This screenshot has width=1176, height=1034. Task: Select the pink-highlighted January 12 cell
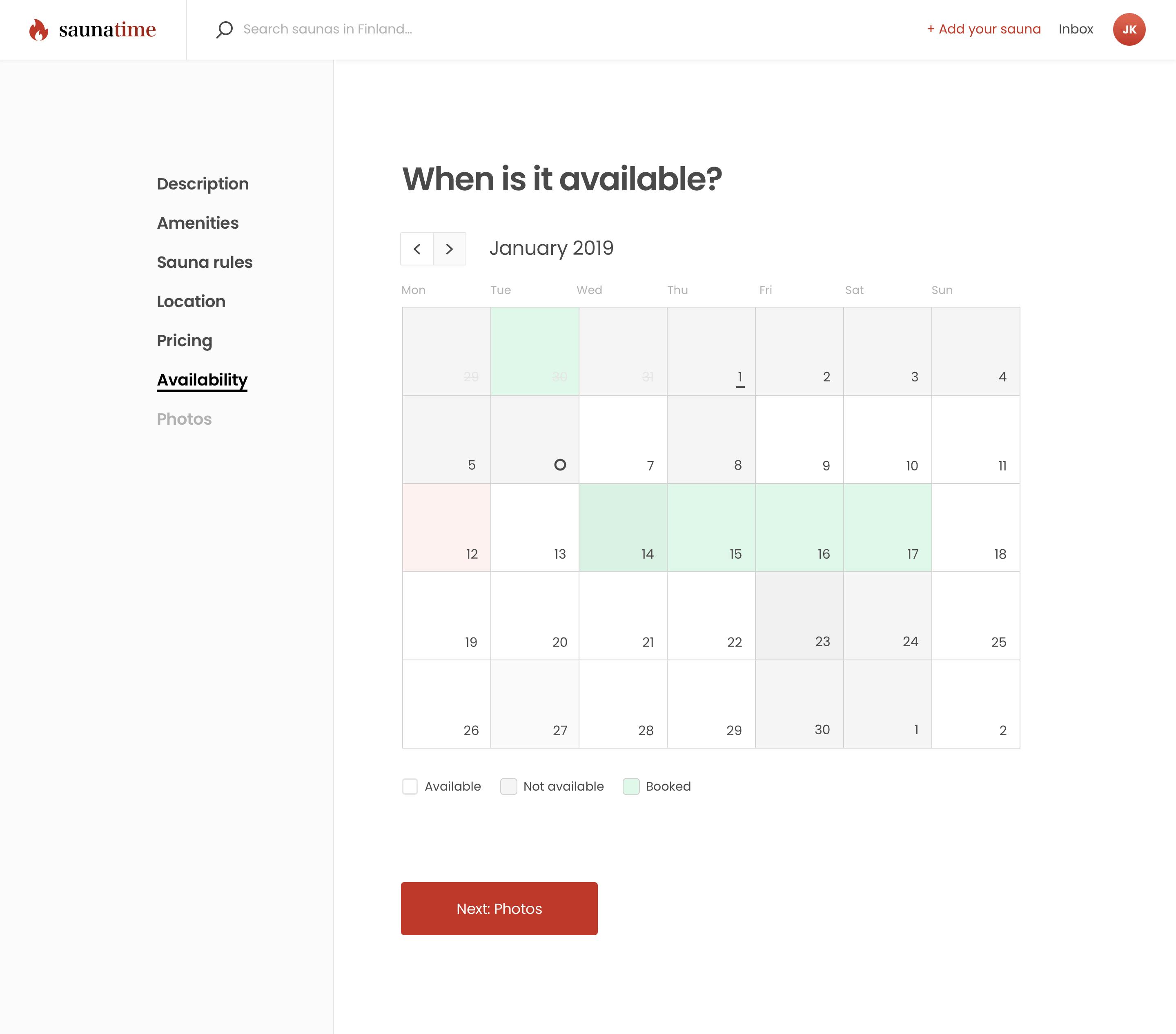446,528
